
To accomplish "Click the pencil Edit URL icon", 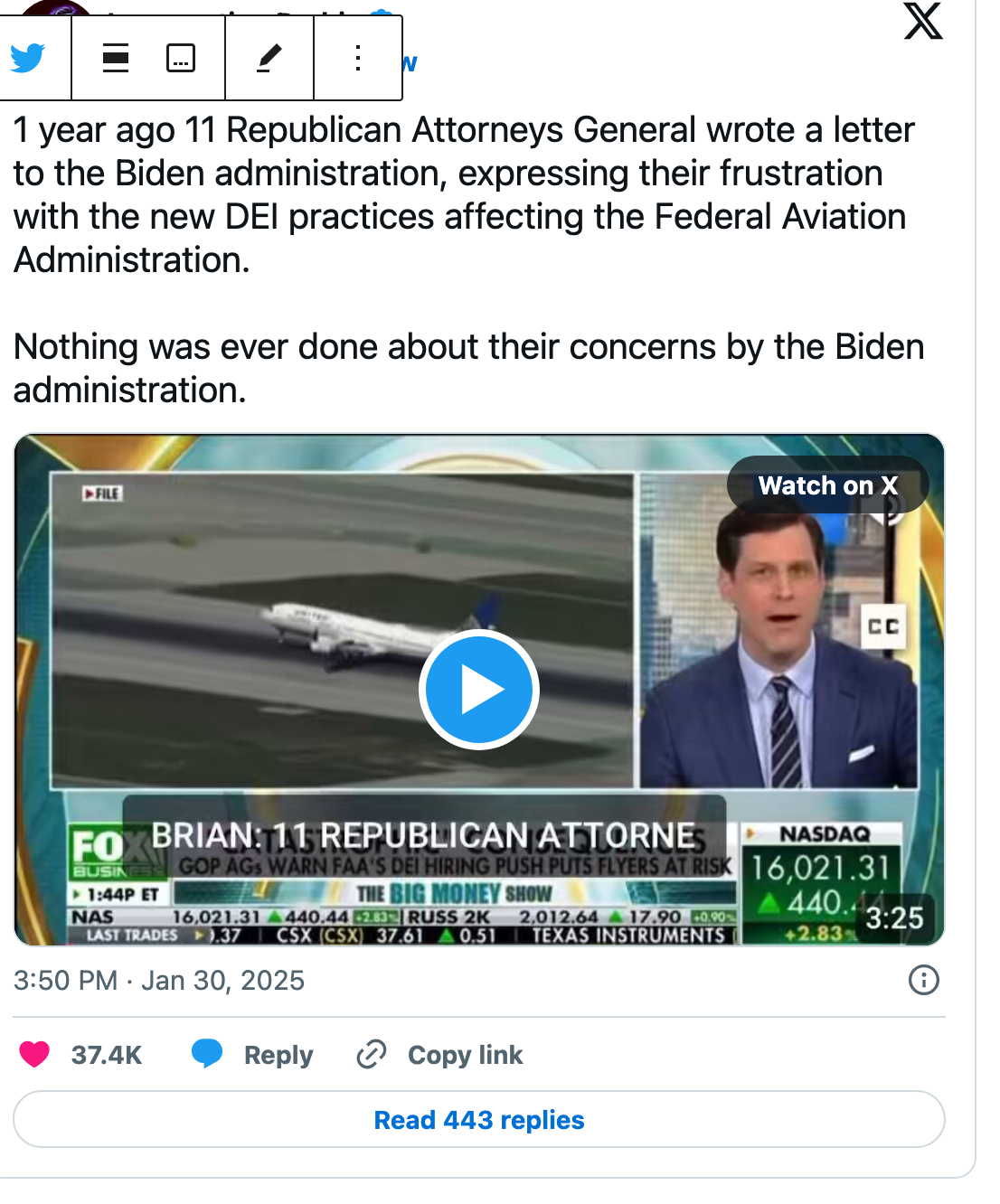I will click(269, 58).
